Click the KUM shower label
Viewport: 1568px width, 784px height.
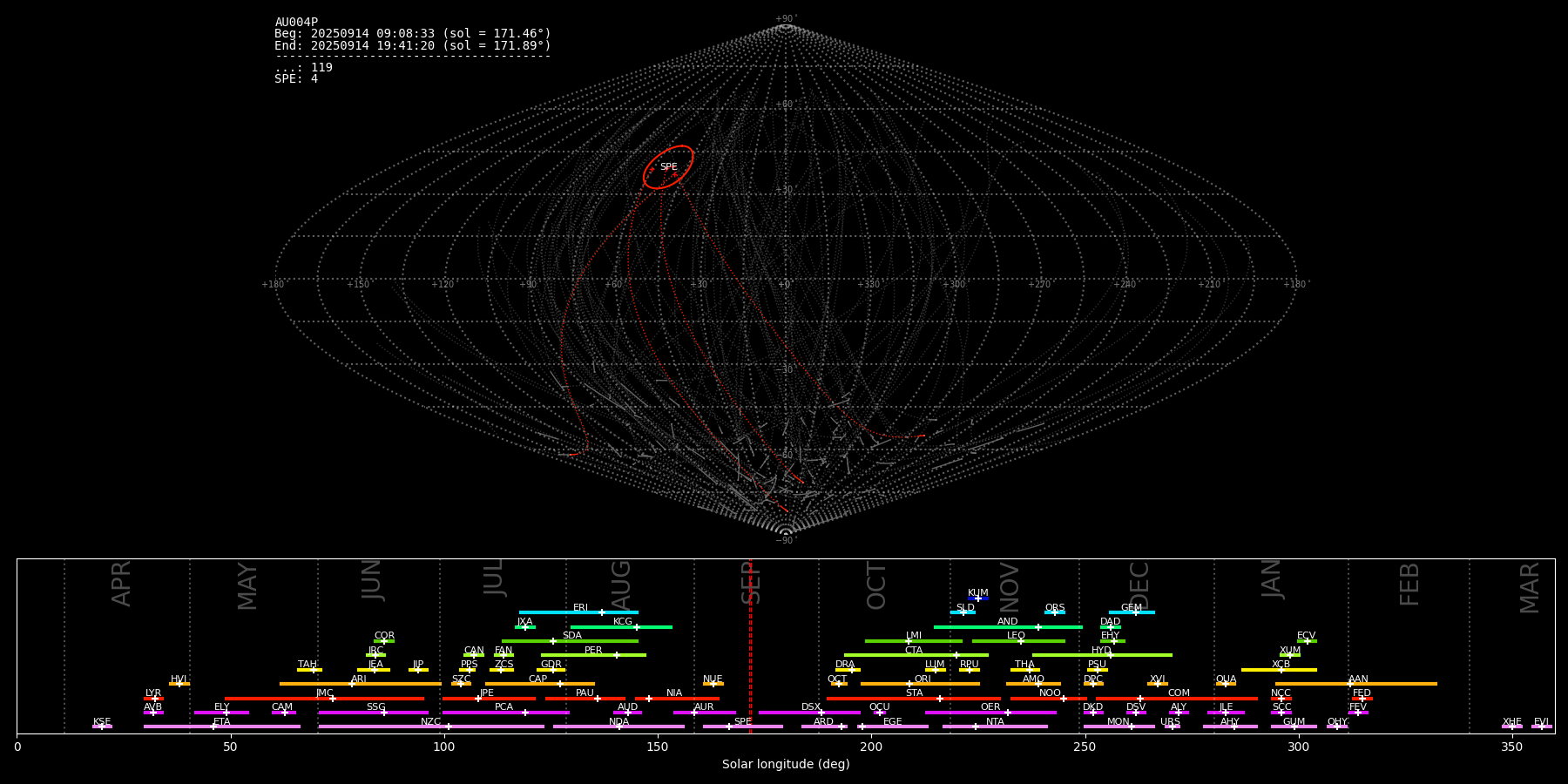tap(978, 592)
